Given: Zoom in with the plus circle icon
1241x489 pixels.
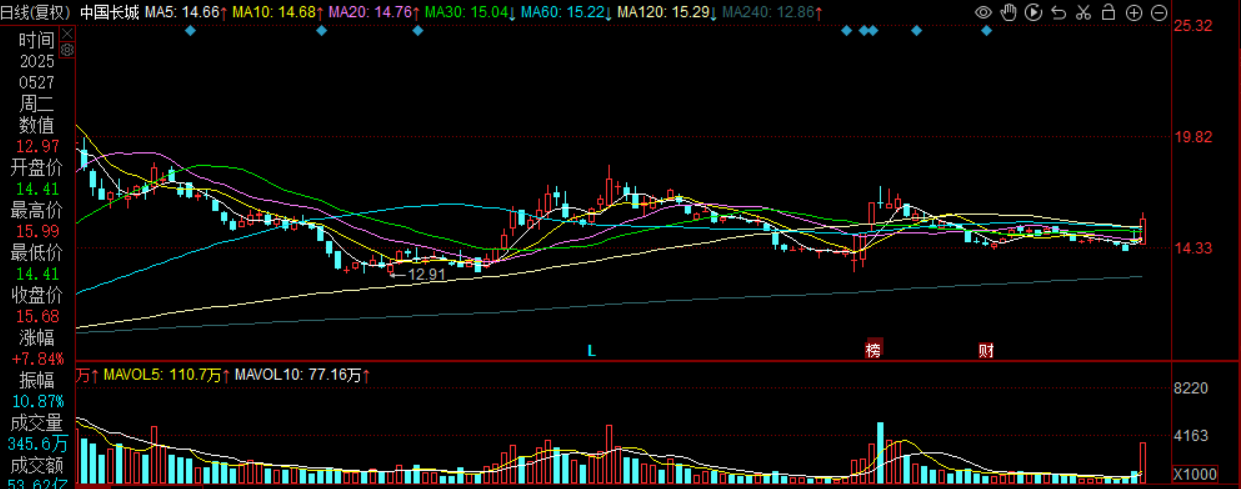Looking at the screenshot, I should click(1134, 13).
